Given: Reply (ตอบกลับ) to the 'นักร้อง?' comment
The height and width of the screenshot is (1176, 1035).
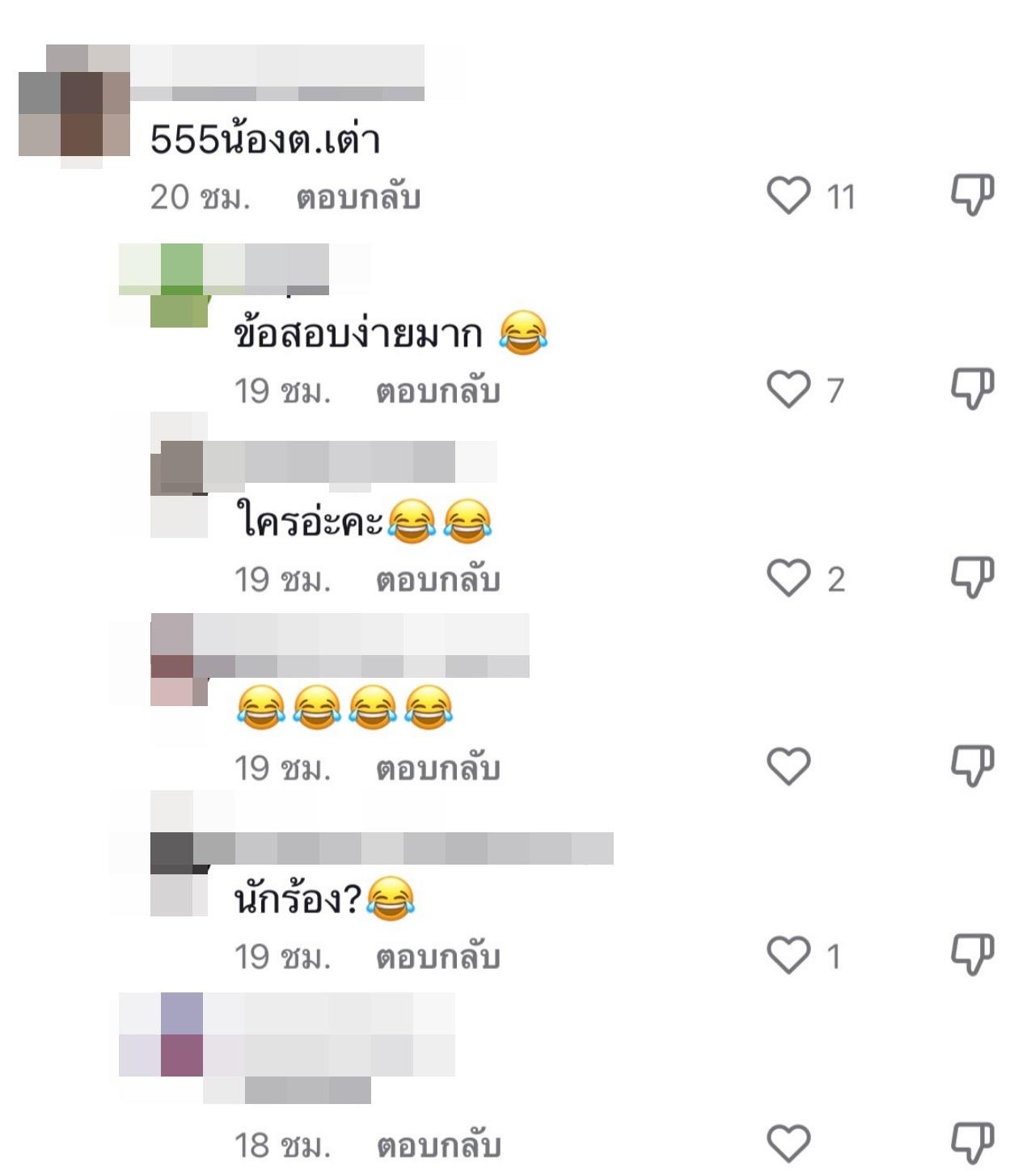Looking at the screenshot, I should pos(438,958).
